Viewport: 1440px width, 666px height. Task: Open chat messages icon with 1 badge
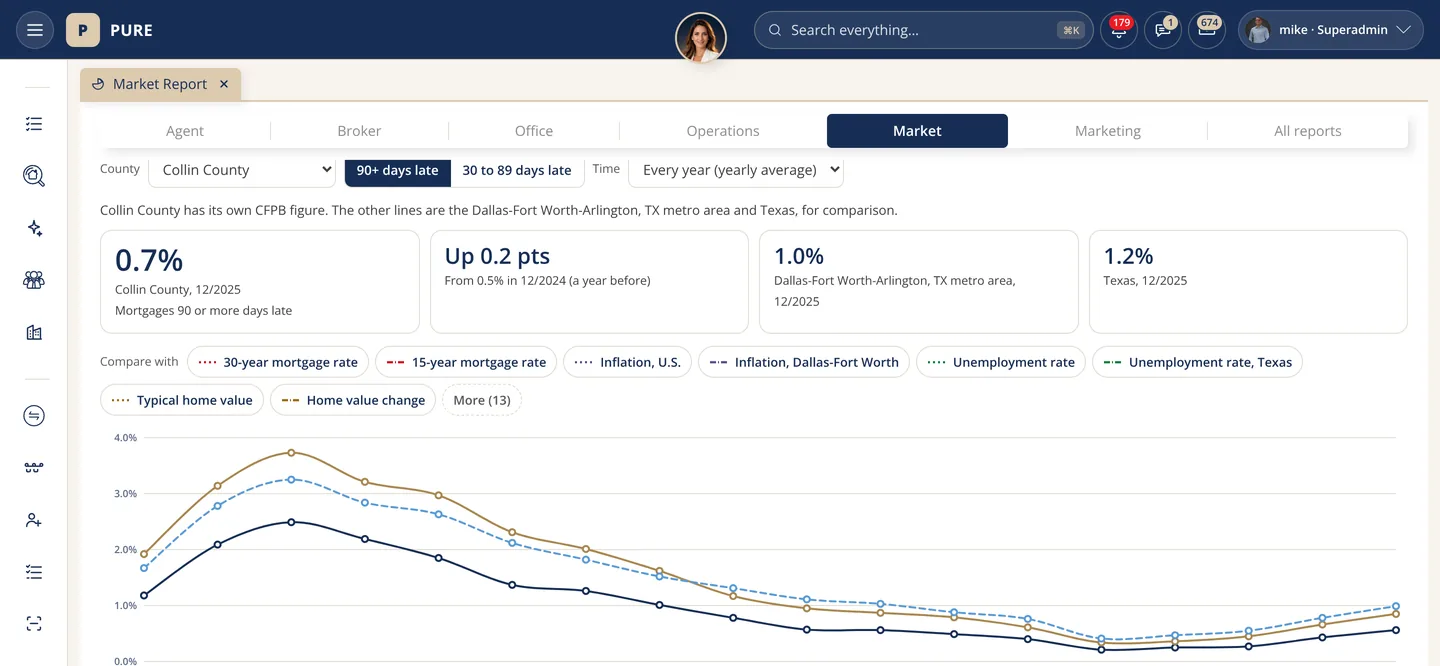[1163, 30]
